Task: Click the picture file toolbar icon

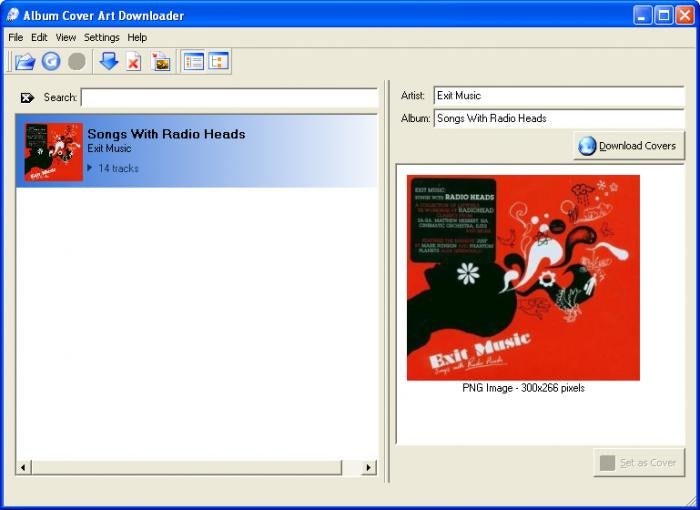Action: tap(161, 62)
